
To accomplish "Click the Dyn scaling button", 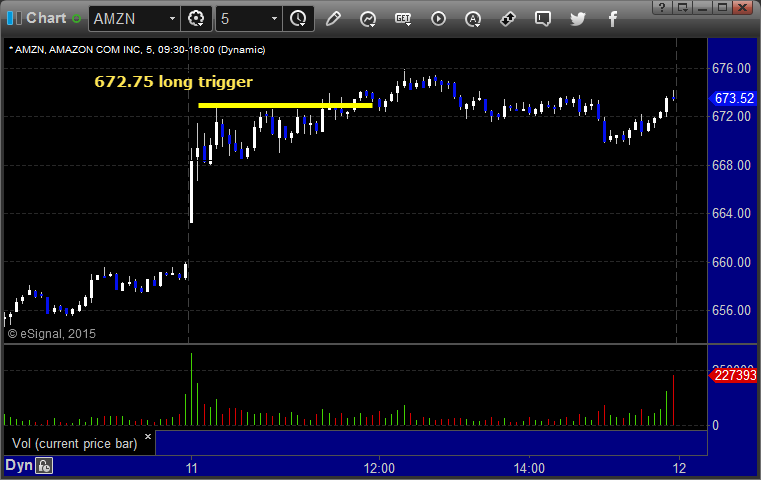I will [19, 465].
